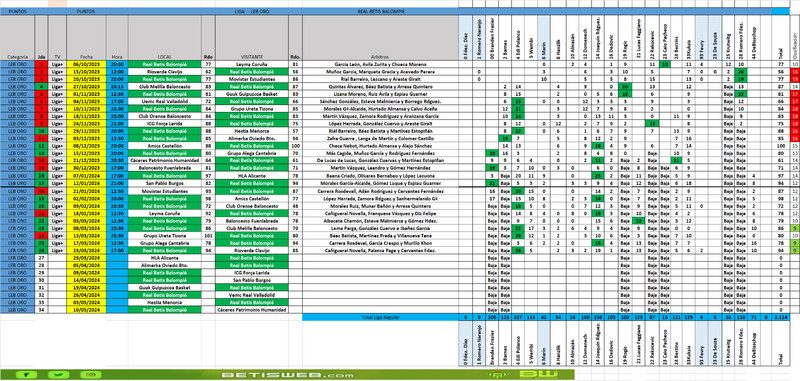Open the BETISWEB.com banner link
Image resolution: width=800 pixels, height=381 pixels.
[287, 375]
